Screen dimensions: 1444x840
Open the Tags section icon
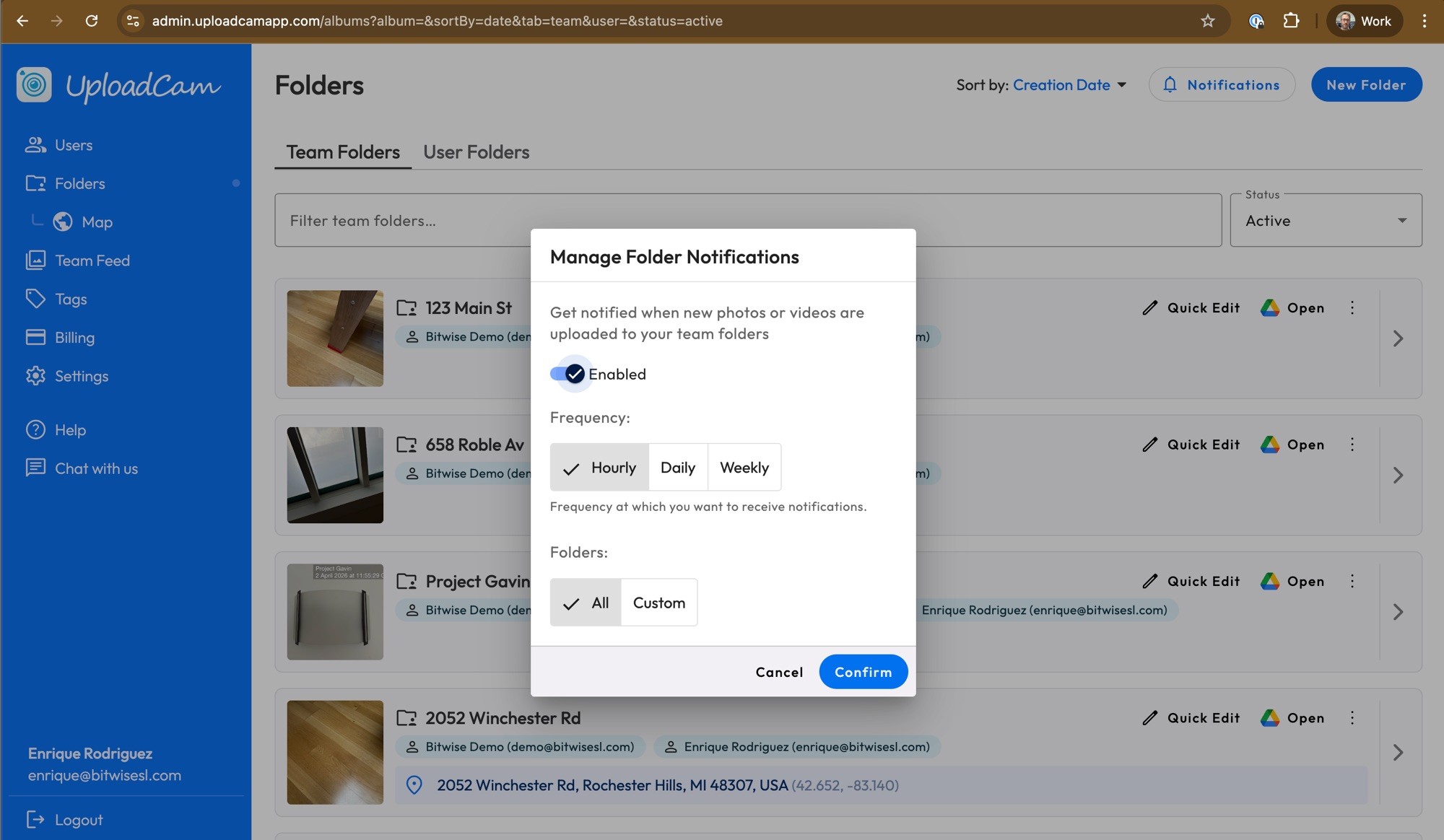click(35, 299)
